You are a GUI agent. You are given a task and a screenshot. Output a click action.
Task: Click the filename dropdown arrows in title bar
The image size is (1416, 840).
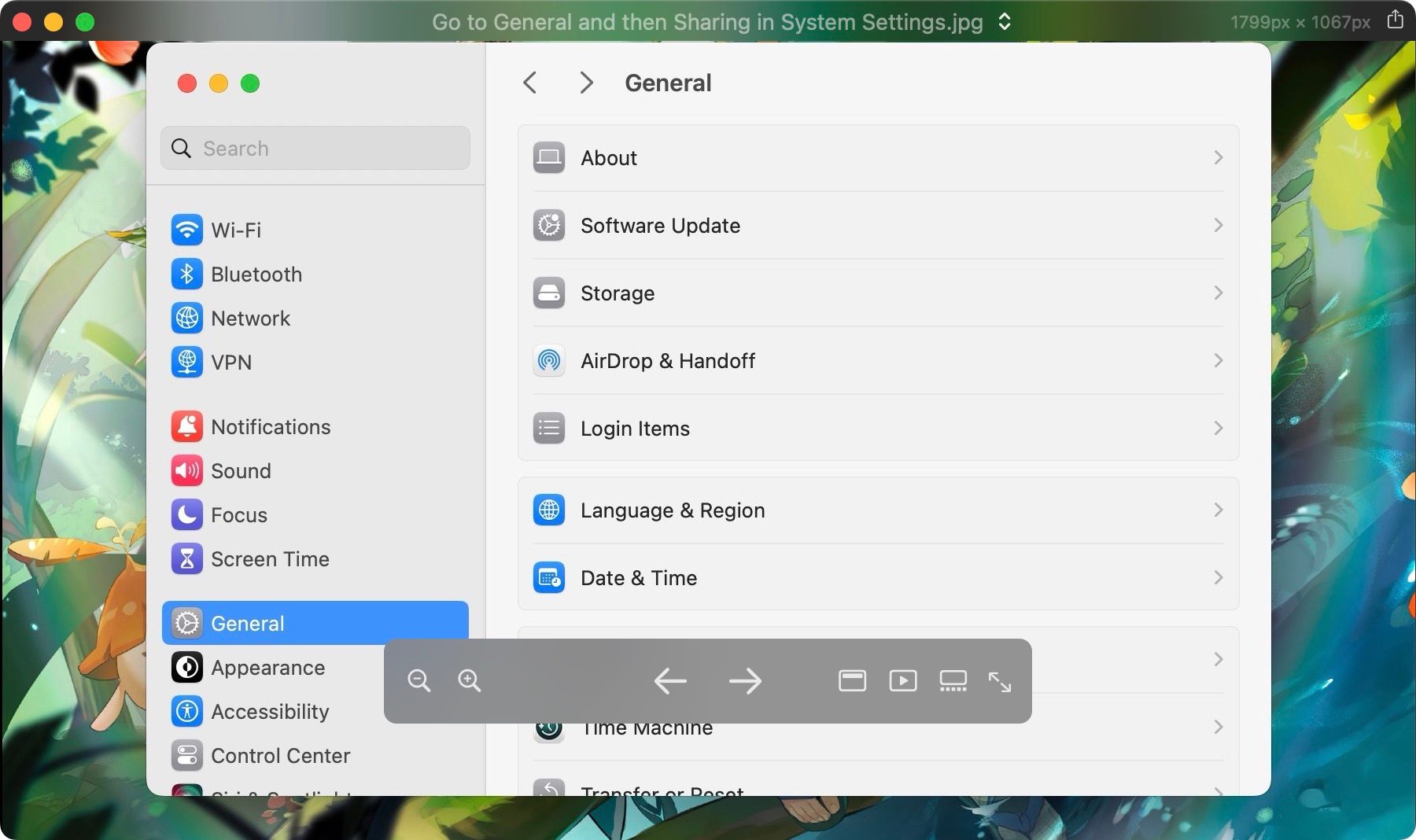coord(1004,22)
